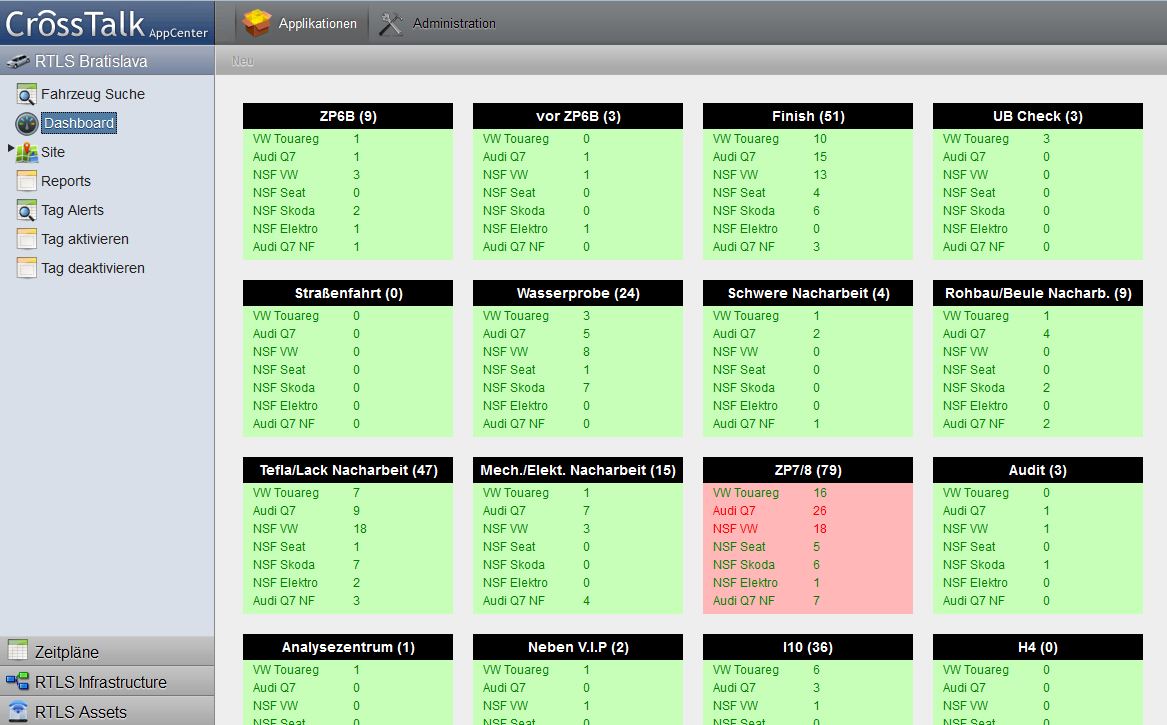Click the Fahrzeug Suche magnifier icon

click(x=27, y=95)
